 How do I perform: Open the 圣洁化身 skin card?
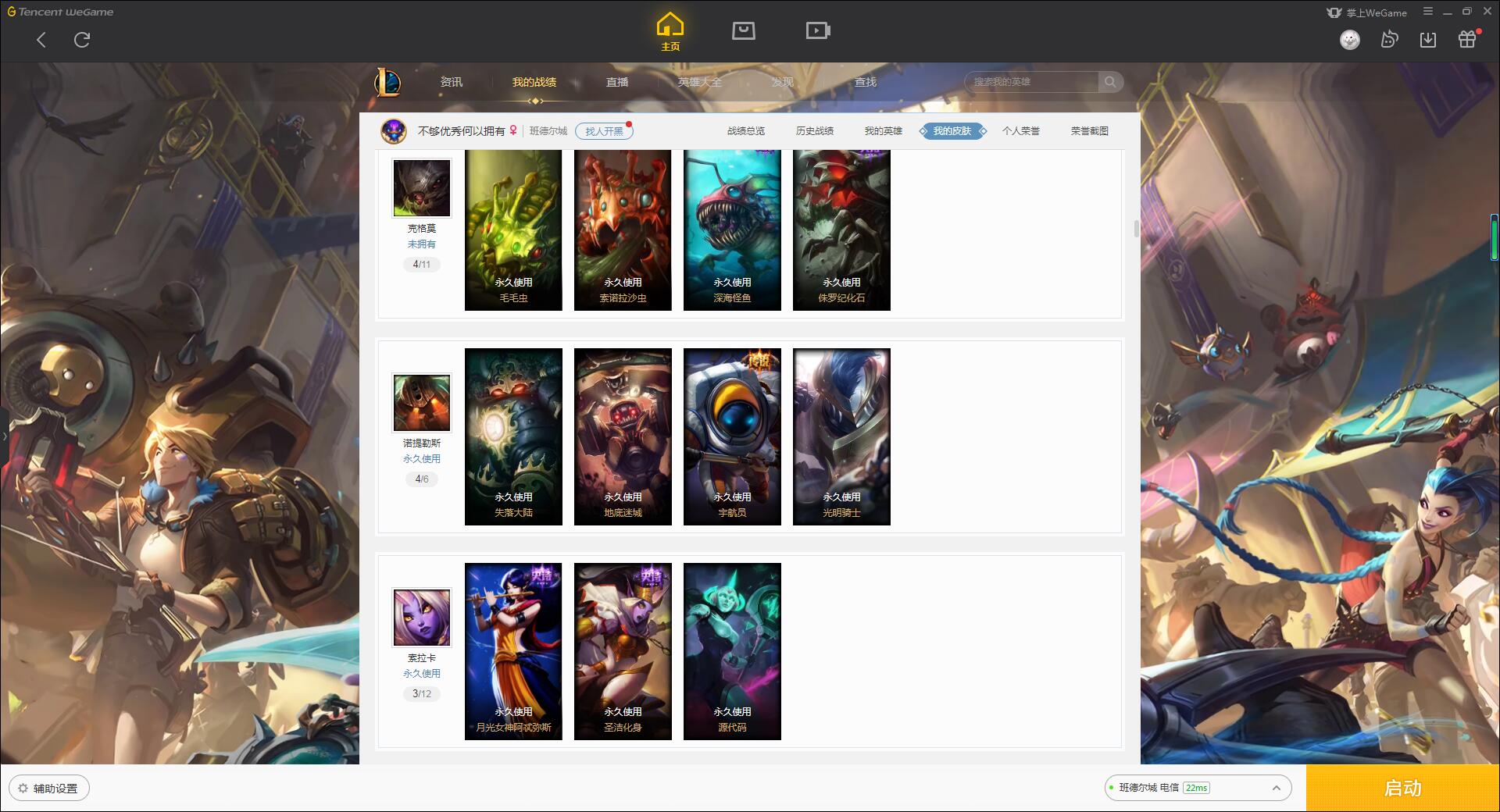coord(623,651)
